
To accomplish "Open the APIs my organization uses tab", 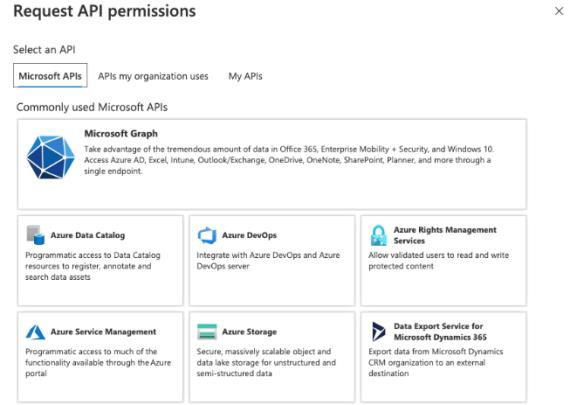I will pos(153,76).
